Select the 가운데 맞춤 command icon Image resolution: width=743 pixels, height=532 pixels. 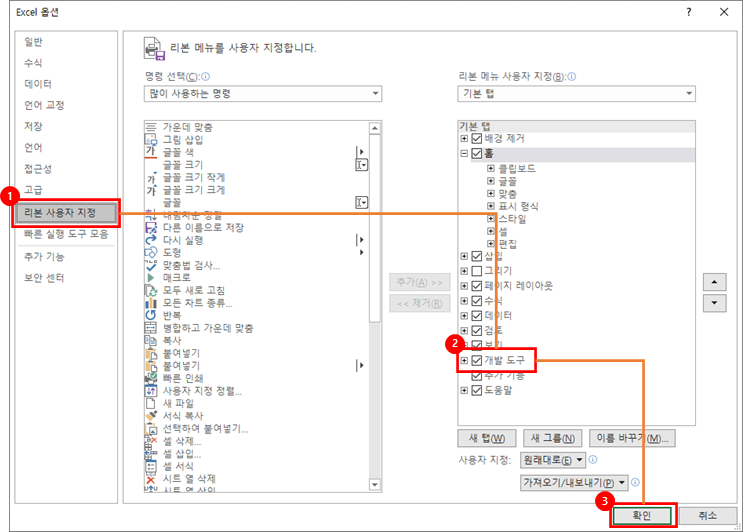point(151,127)
